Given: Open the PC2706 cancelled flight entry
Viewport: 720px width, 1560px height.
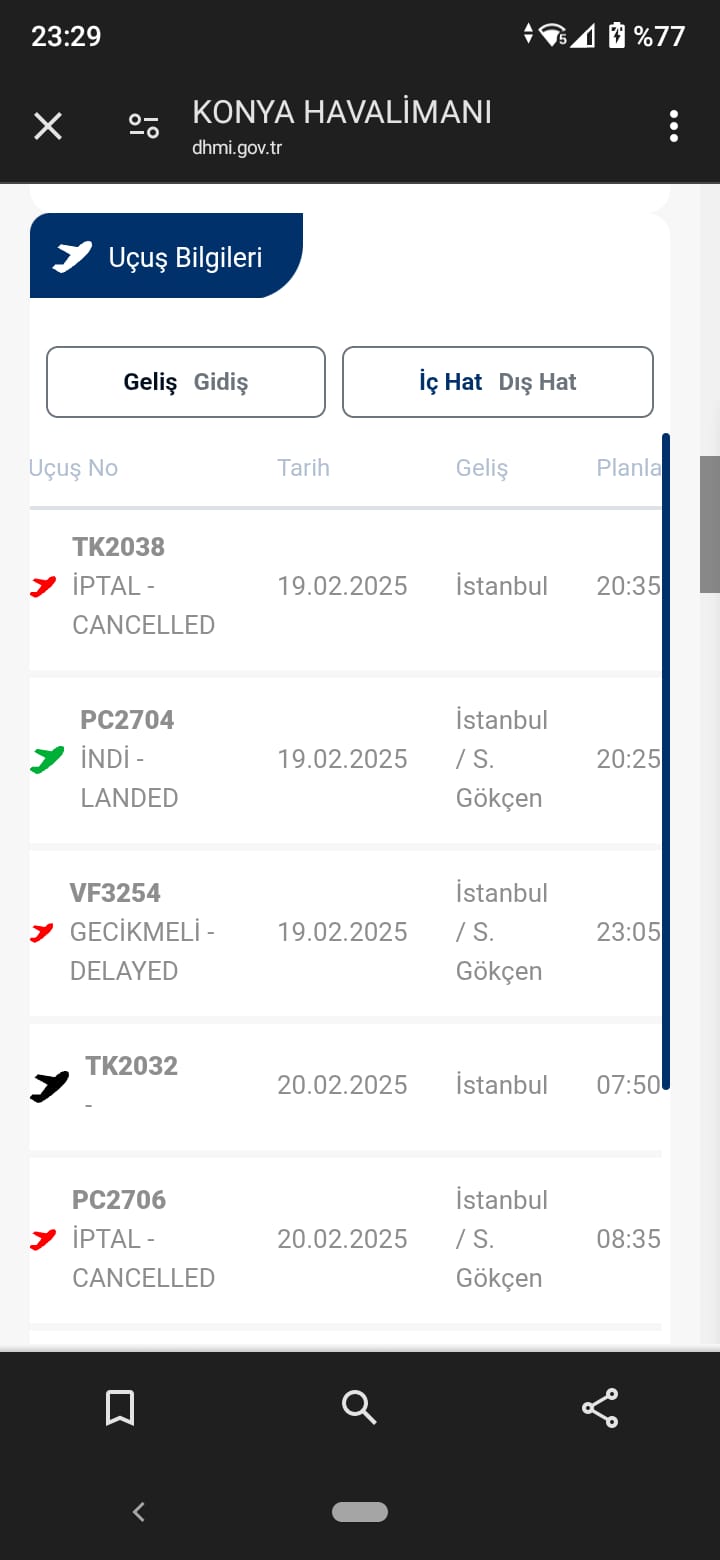Looking at the screenshot, I should point(345,1239).
